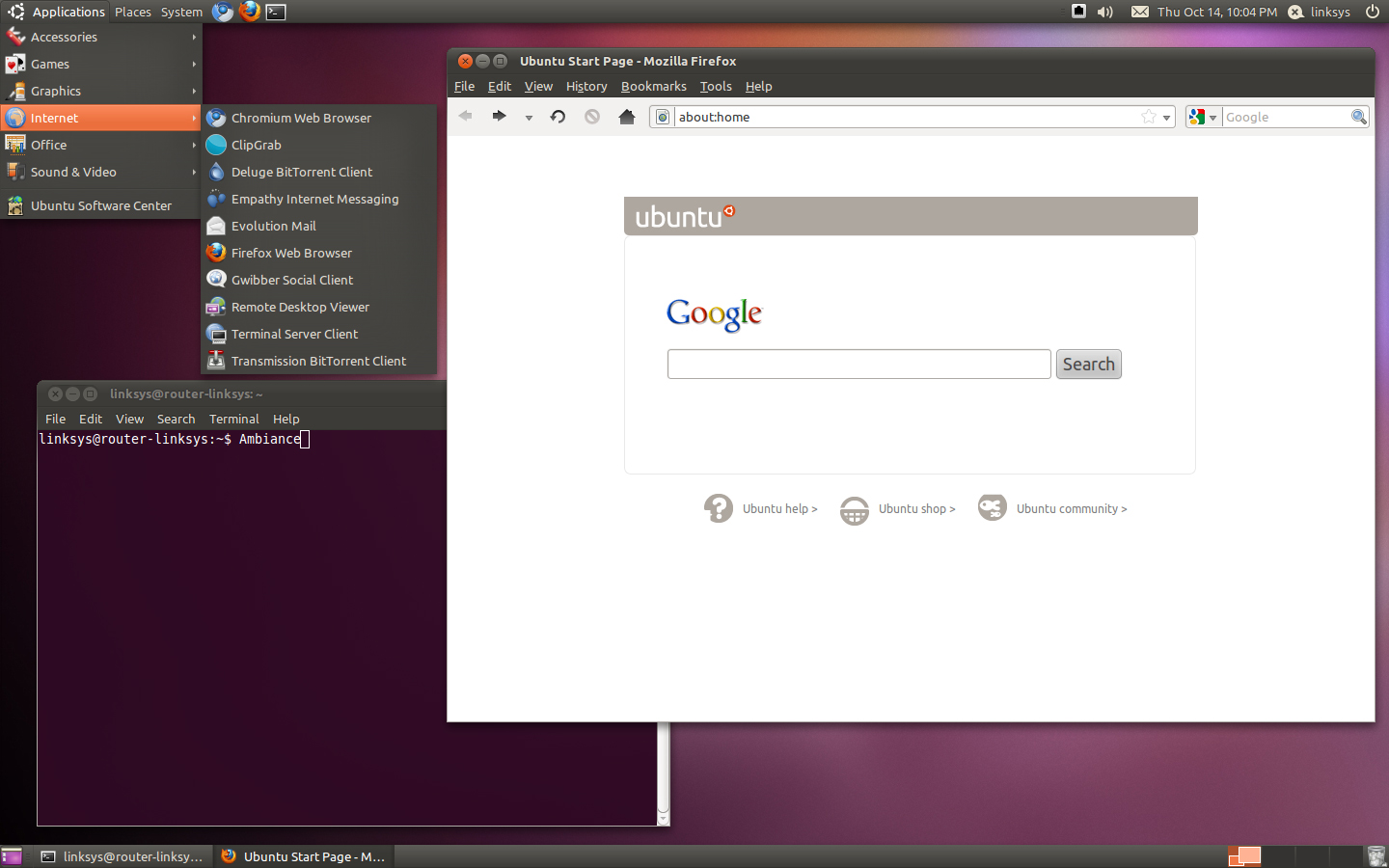
Task: Open Remote Desktop Viewer
Action: [x=318, y=307]
